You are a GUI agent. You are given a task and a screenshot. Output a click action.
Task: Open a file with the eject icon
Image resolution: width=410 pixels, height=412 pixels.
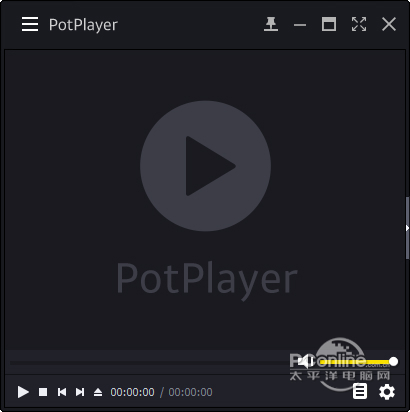(98, 392)
